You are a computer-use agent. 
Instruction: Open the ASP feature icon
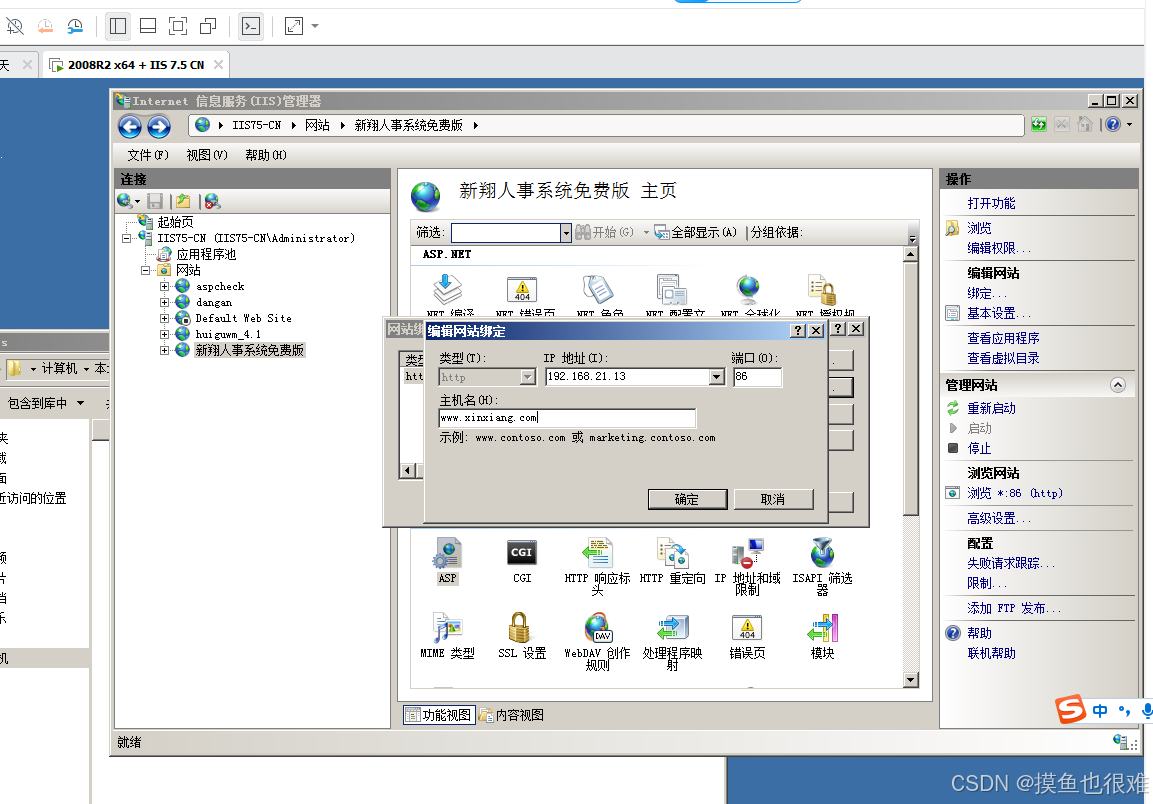(447, 561)
